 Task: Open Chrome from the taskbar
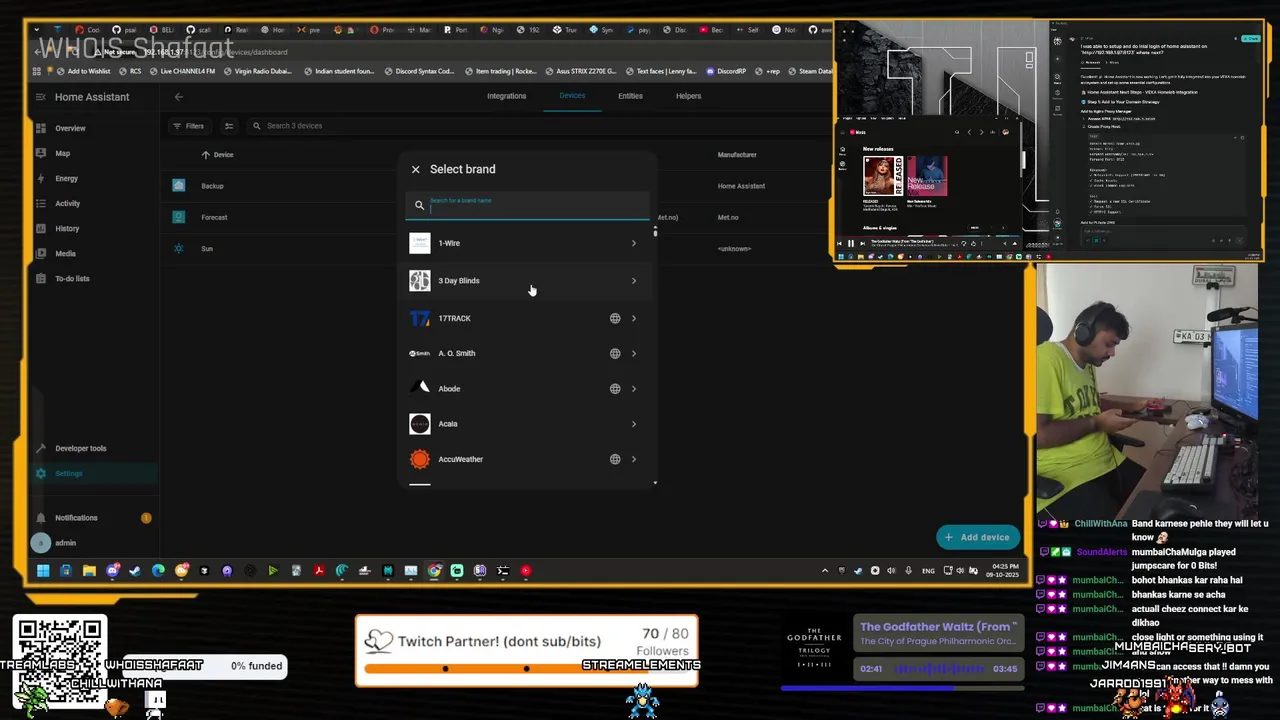(434, 571)
